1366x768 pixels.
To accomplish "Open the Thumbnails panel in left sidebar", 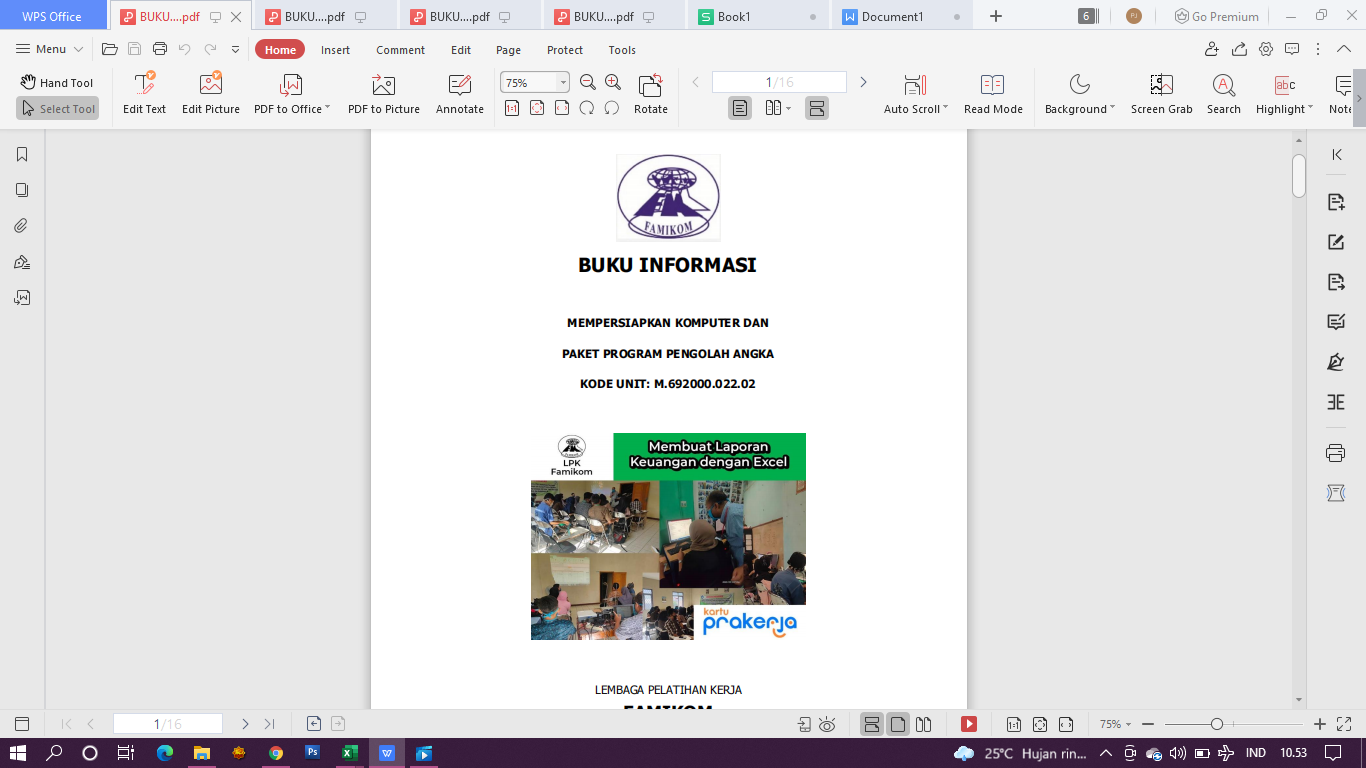I will coord(22,190).
